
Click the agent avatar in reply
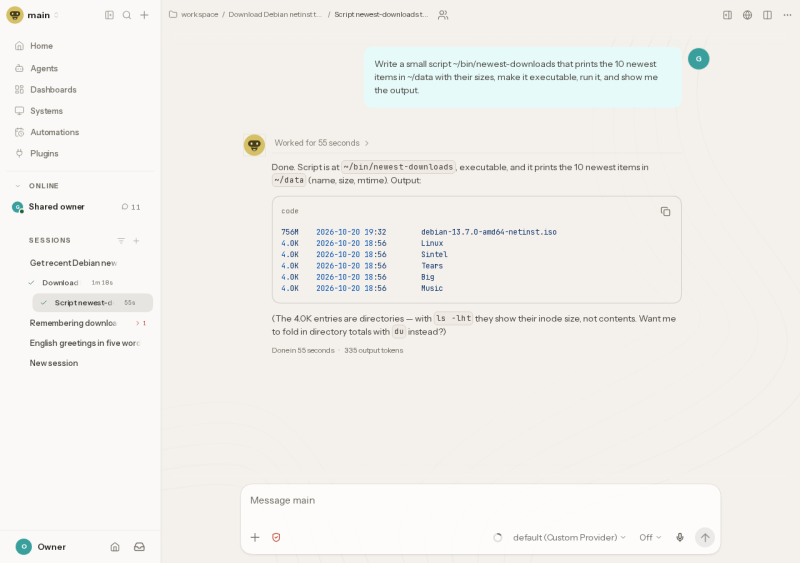[254, 145]
